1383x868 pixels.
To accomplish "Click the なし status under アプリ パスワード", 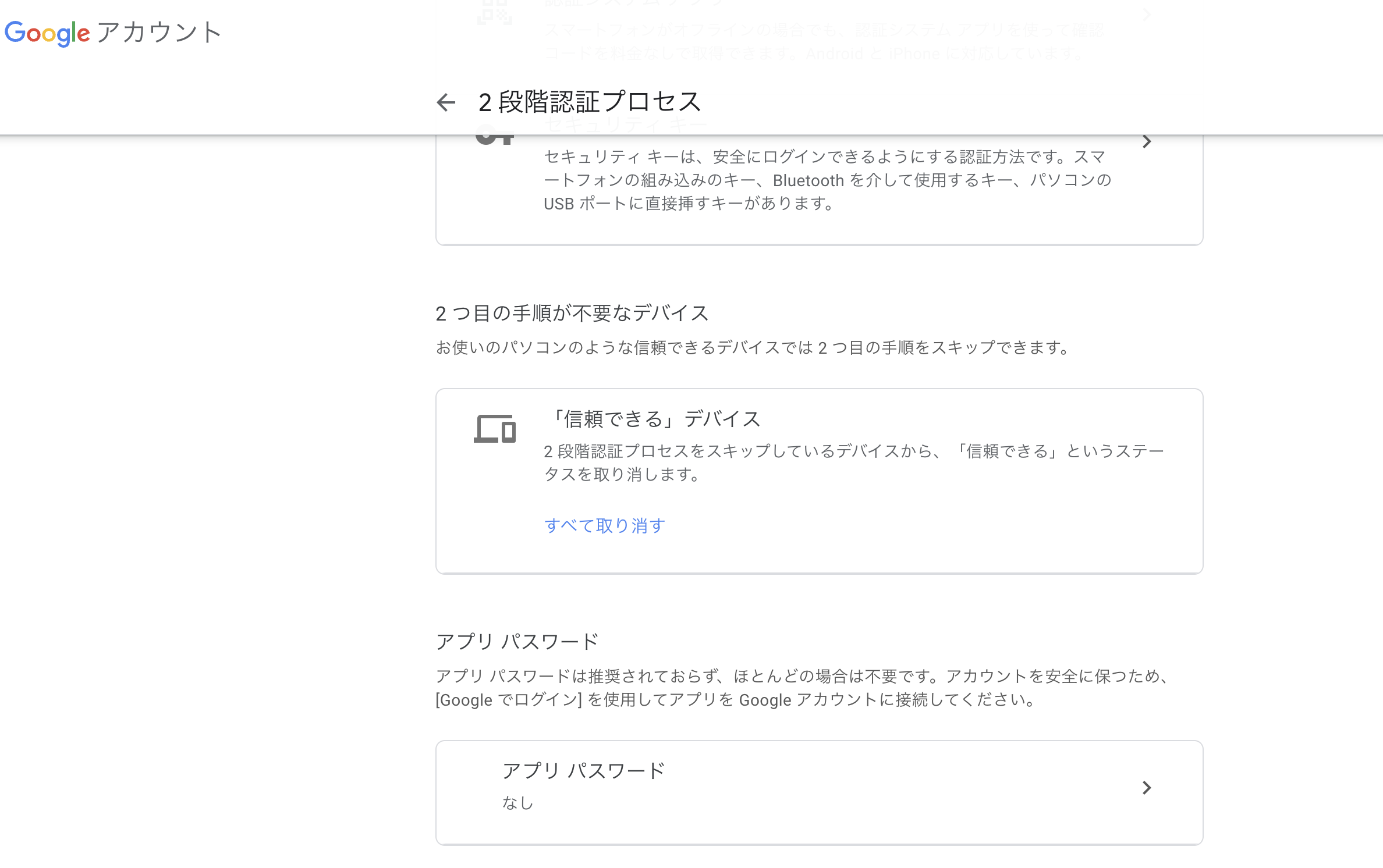I will (517, 803).
